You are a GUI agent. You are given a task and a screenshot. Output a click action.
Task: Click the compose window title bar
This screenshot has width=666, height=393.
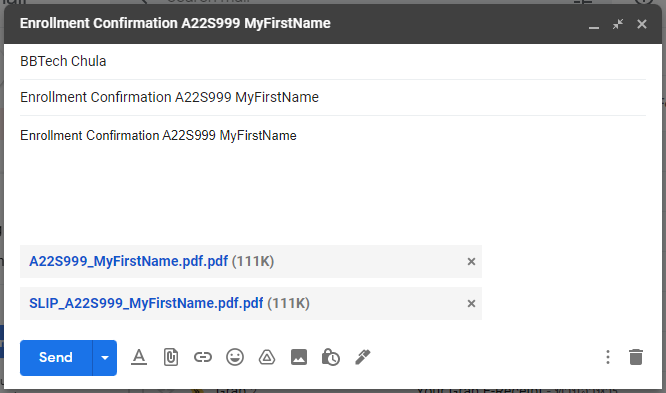[333, 24]
